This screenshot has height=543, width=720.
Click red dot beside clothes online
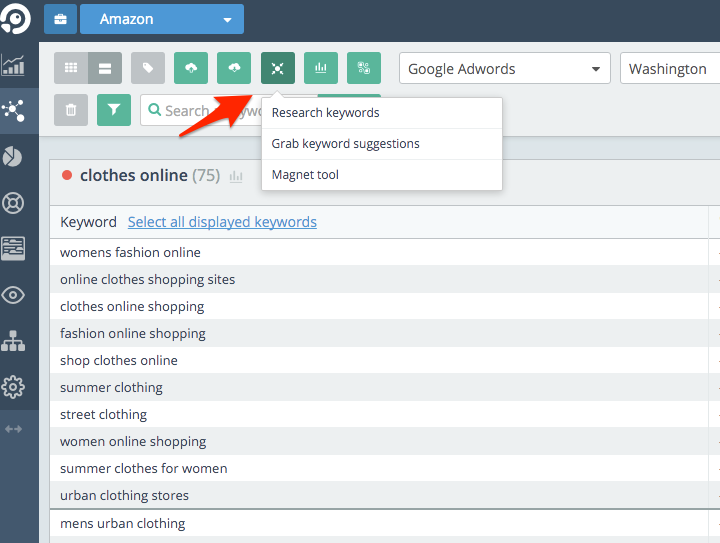pos(67,175)
